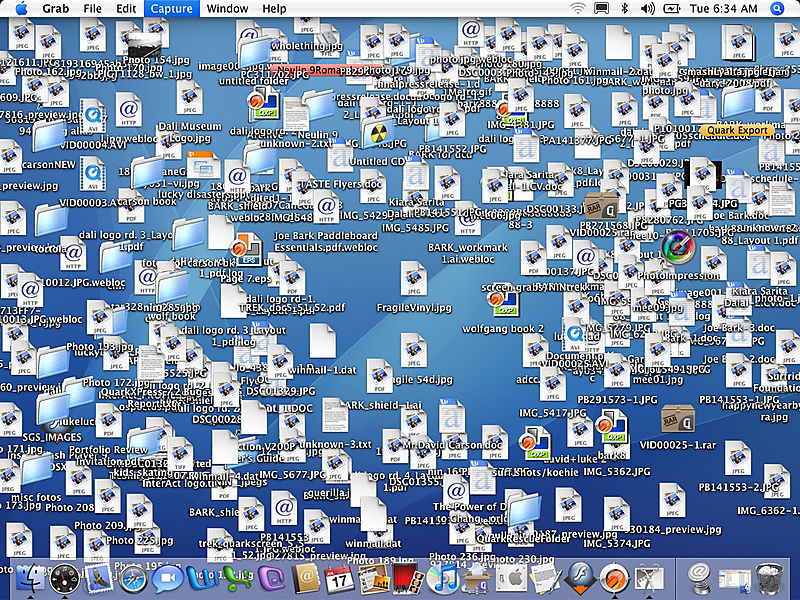Viewport: 800px width, 600px height.
Task: Open the battery status menu
Action: (x=672, y=9)
